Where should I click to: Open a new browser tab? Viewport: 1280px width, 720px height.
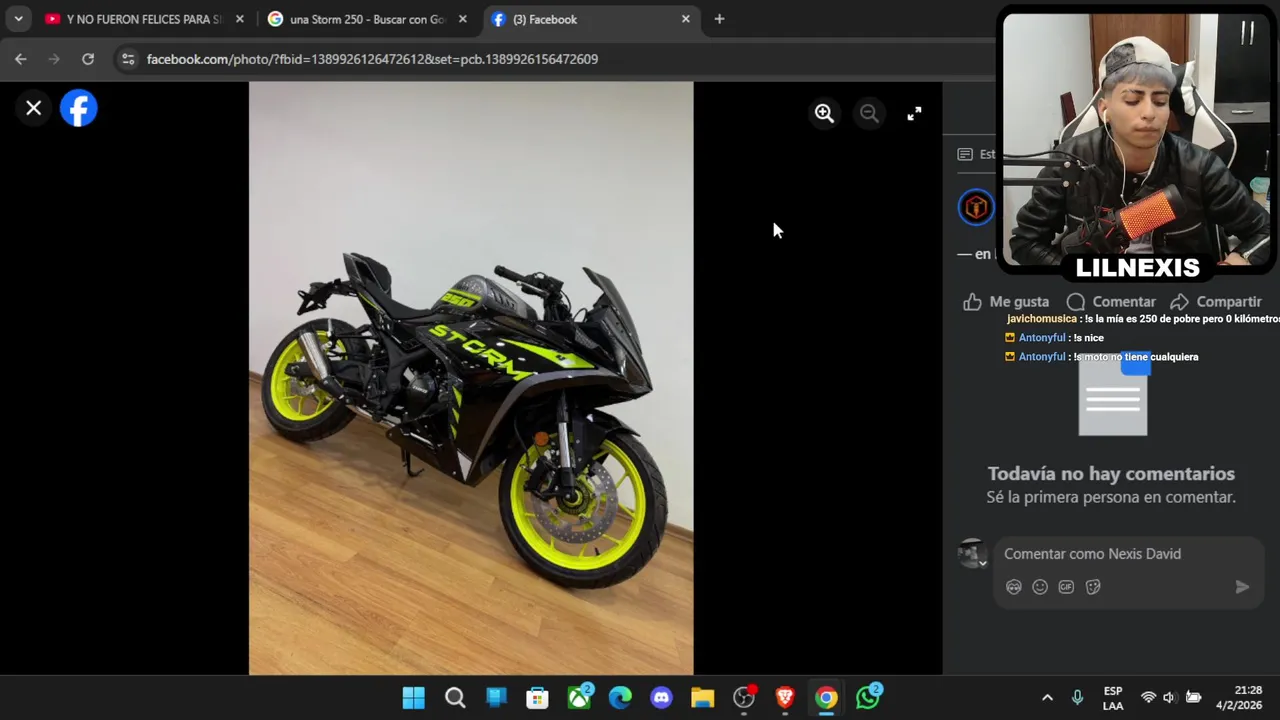click(x=719, y=19)
